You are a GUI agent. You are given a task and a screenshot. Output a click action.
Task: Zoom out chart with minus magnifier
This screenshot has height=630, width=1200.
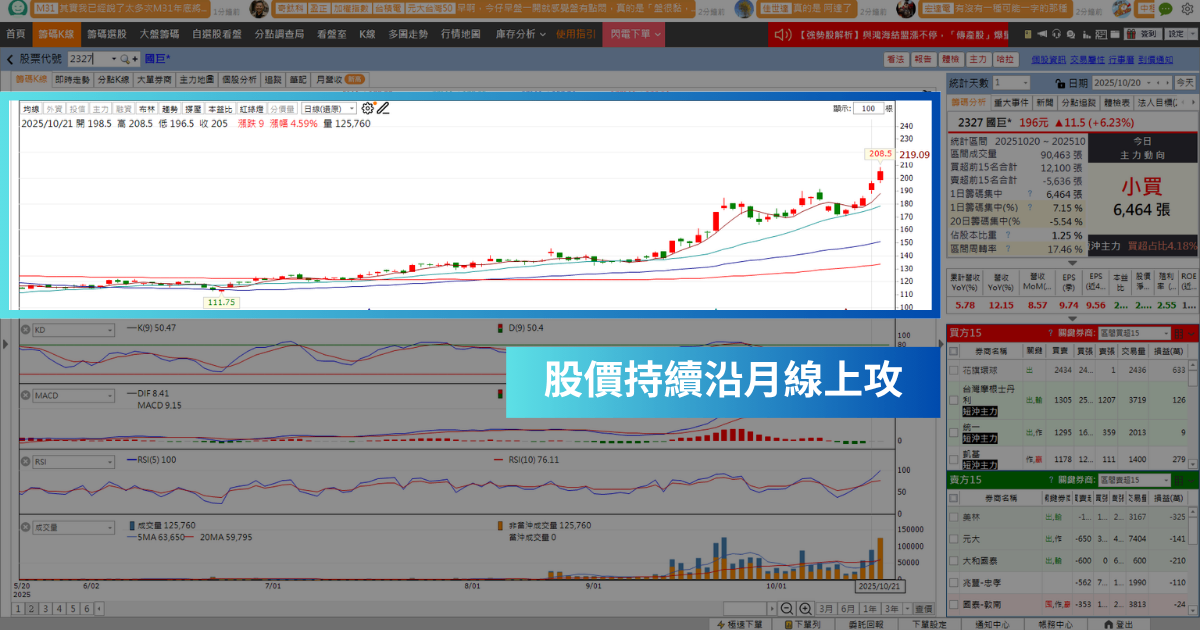786,609
